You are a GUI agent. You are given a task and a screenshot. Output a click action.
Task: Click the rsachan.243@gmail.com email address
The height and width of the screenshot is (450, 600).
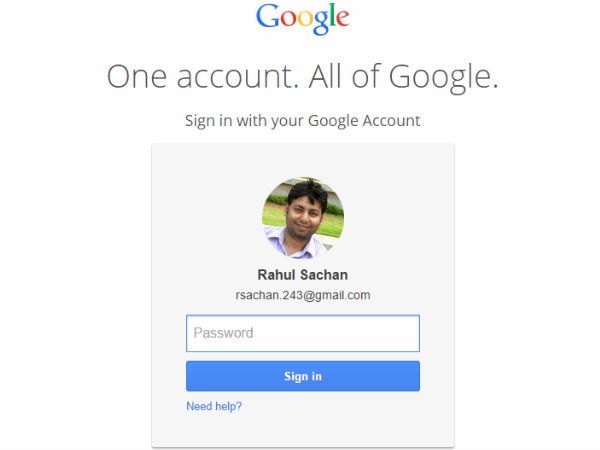point(303,295)
